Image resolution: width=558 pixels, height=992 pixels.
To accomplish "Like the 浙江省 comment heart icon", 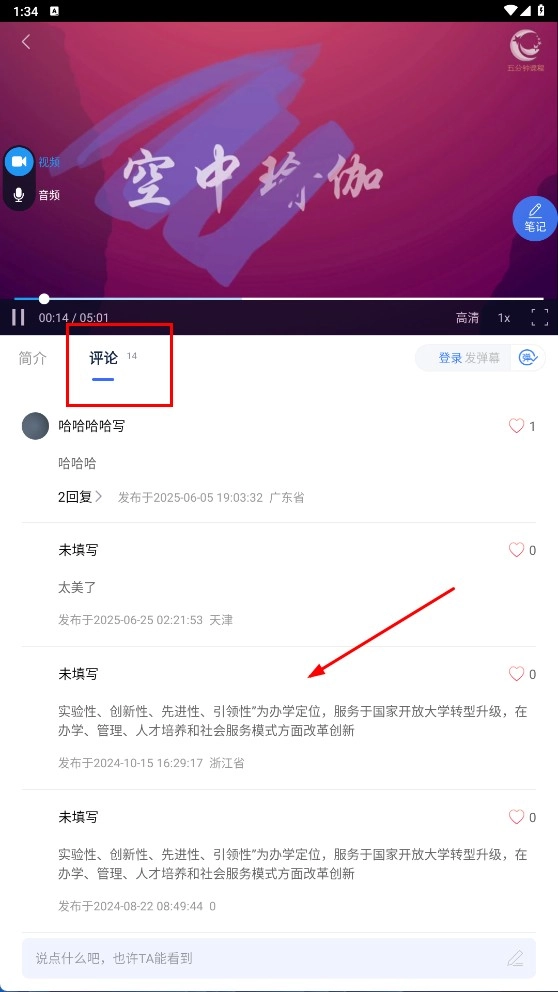I will coord(516,674).
